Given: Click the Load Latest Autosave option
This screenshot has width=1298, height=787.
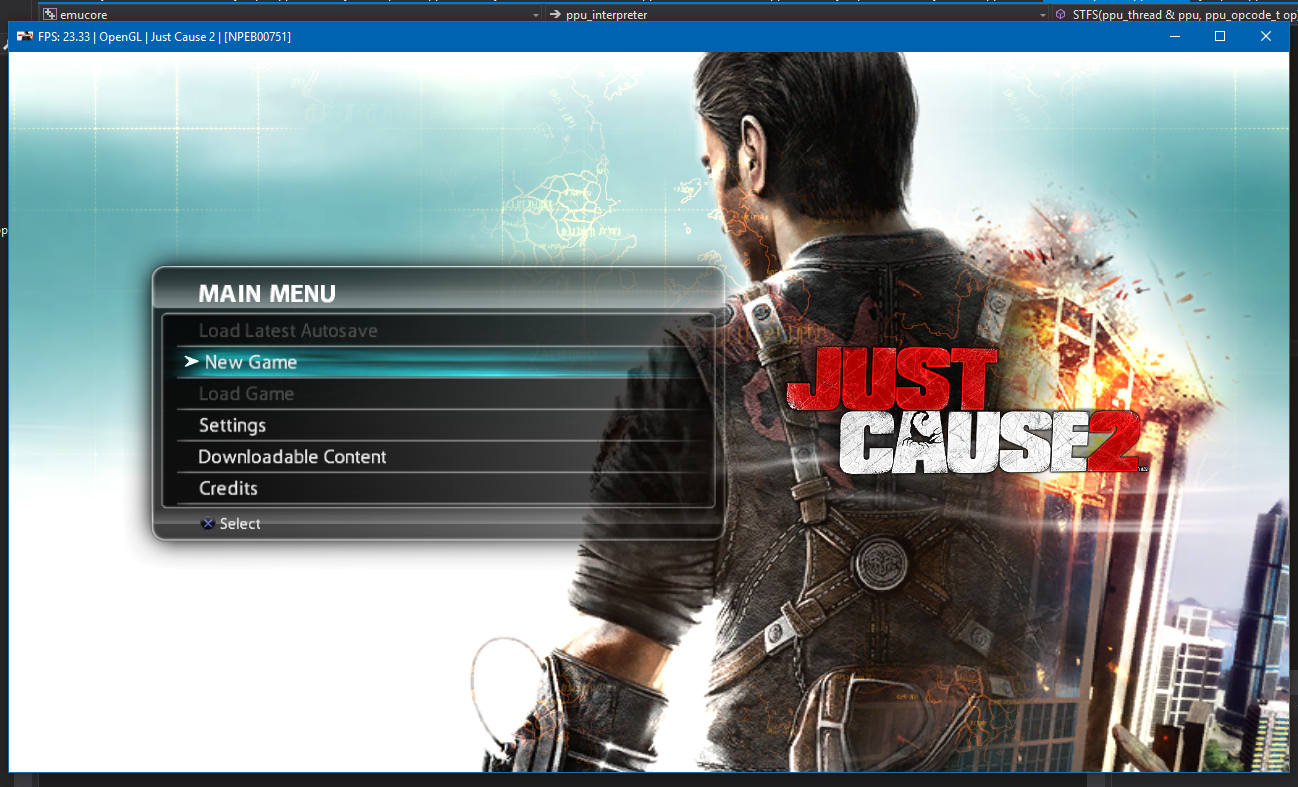Looking at the screenshot, I should pyautogui.click(x=289, y=330).
